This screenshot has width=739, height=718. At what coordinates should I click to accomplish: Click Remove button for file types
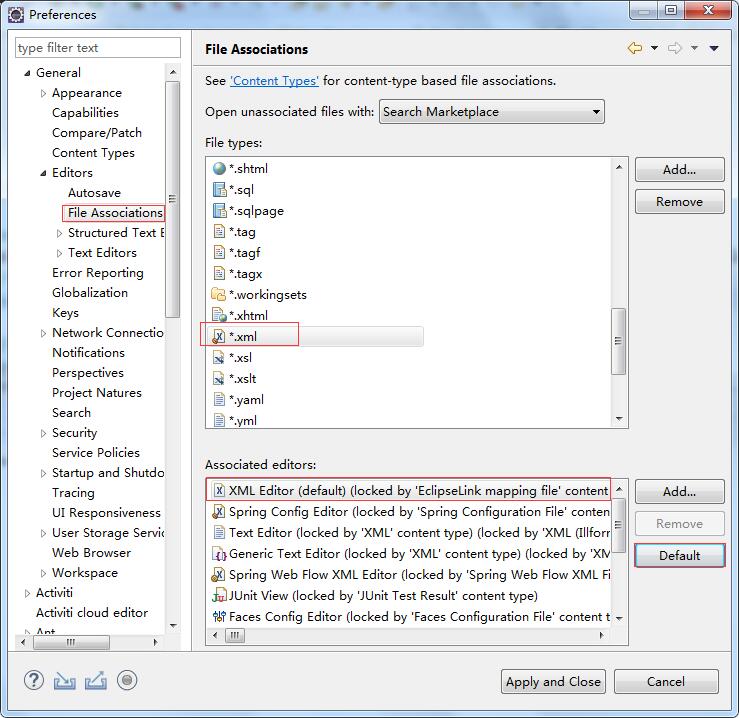click(x=679, y=202)
